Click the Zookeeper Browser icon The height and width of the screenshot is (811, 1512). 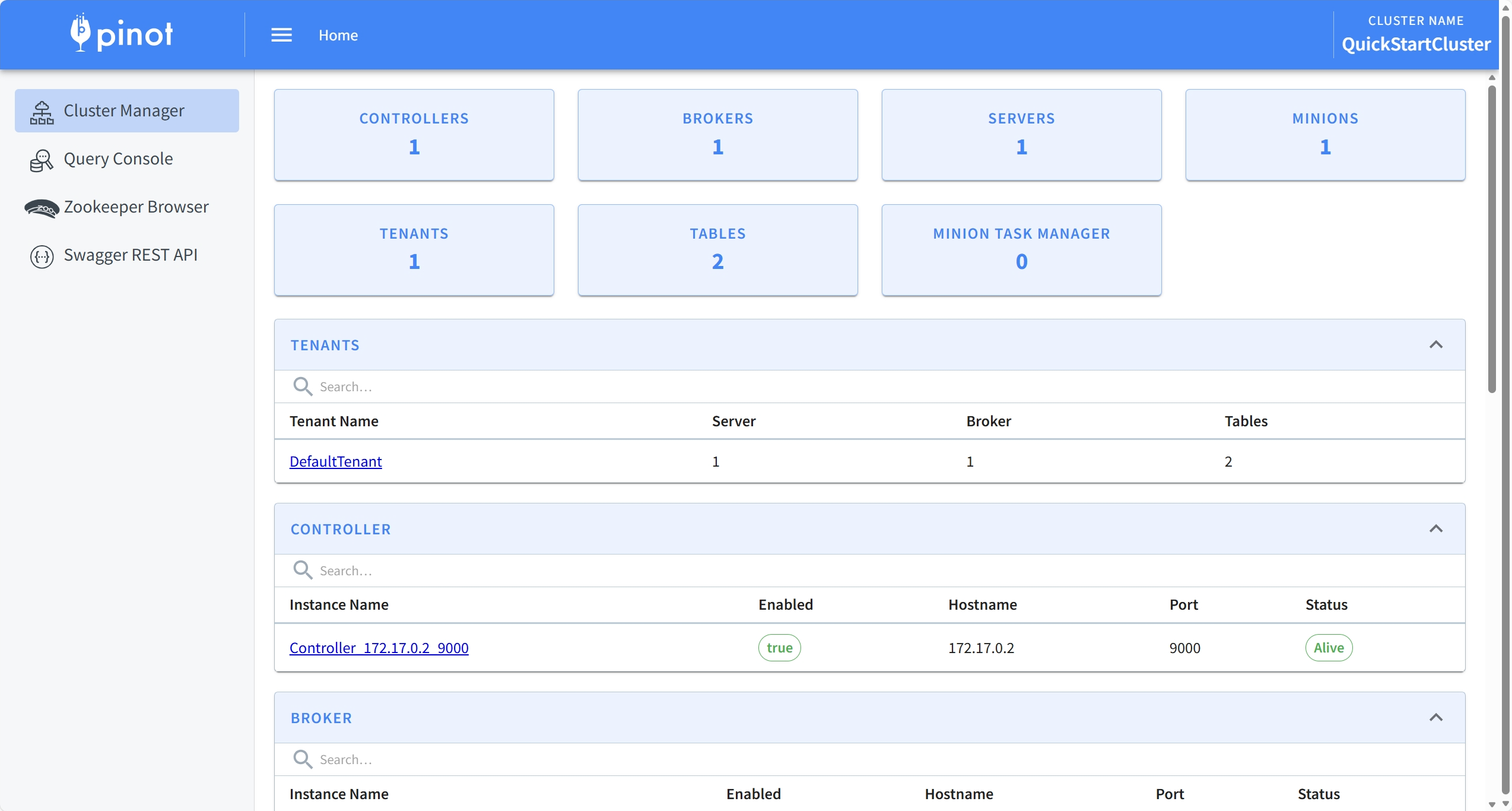42,208
